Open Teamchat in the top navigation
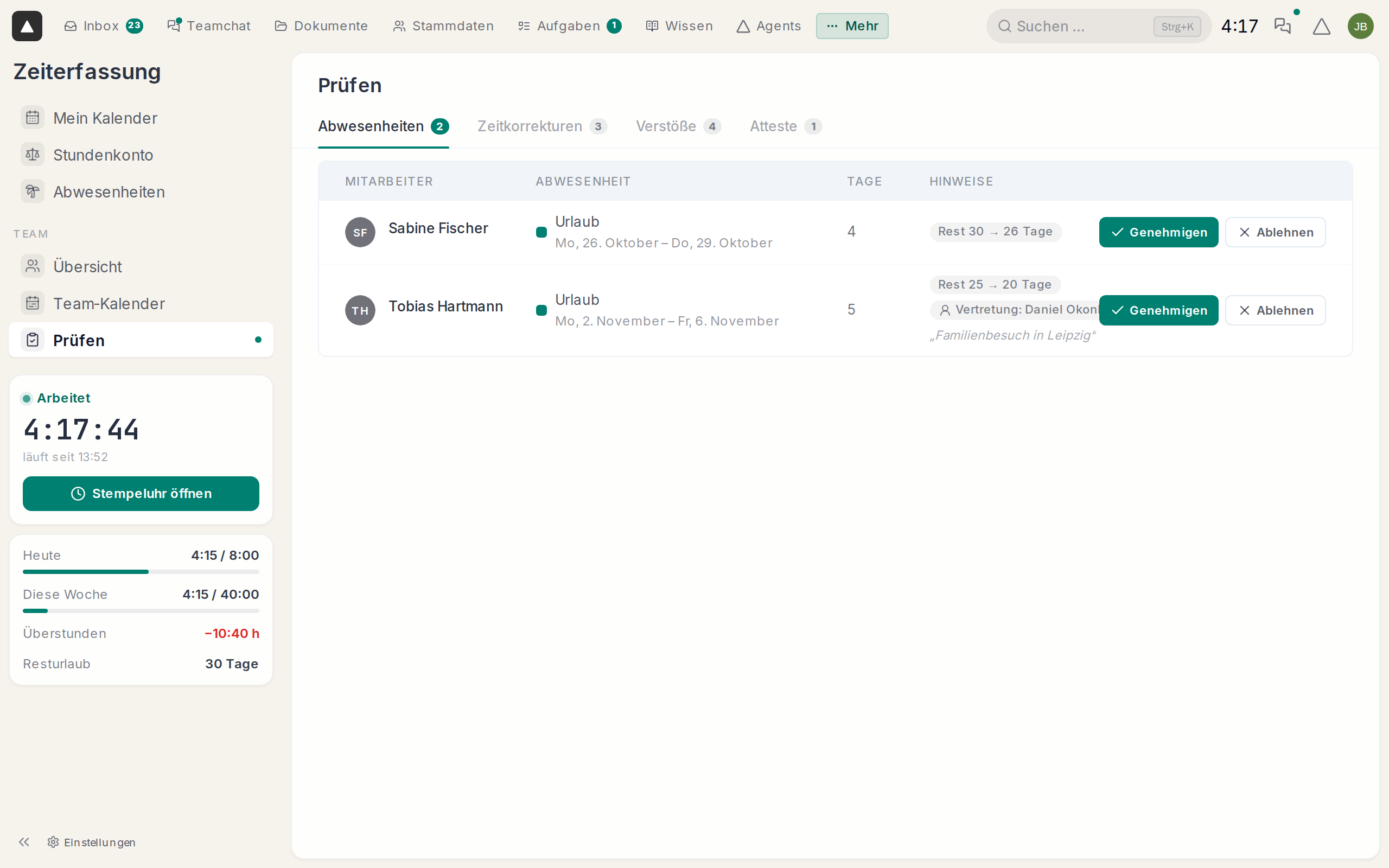1389x868 pixels. (x=209, y=26)
